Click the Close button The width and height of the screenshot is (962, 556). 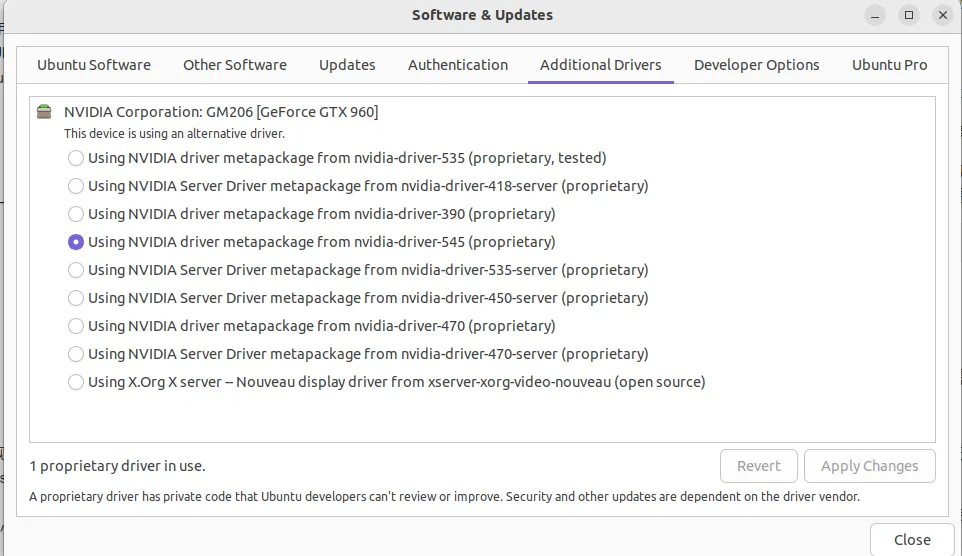coord(912,540)
